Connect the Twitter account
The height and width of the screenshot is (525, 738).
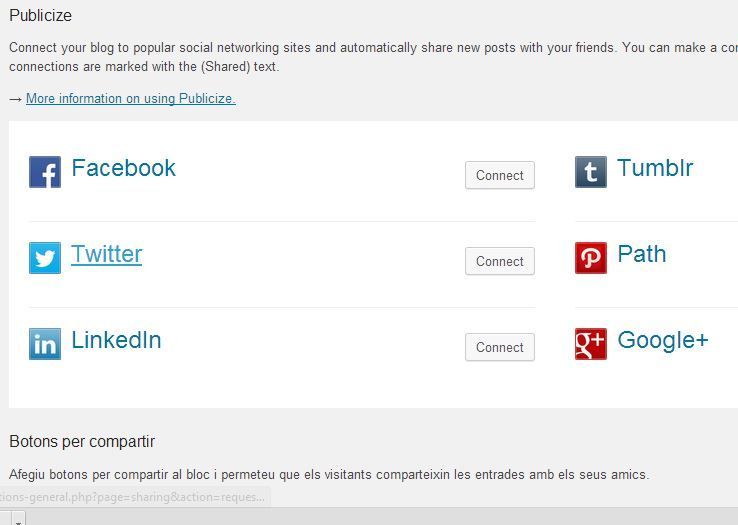tap(500, 261)
